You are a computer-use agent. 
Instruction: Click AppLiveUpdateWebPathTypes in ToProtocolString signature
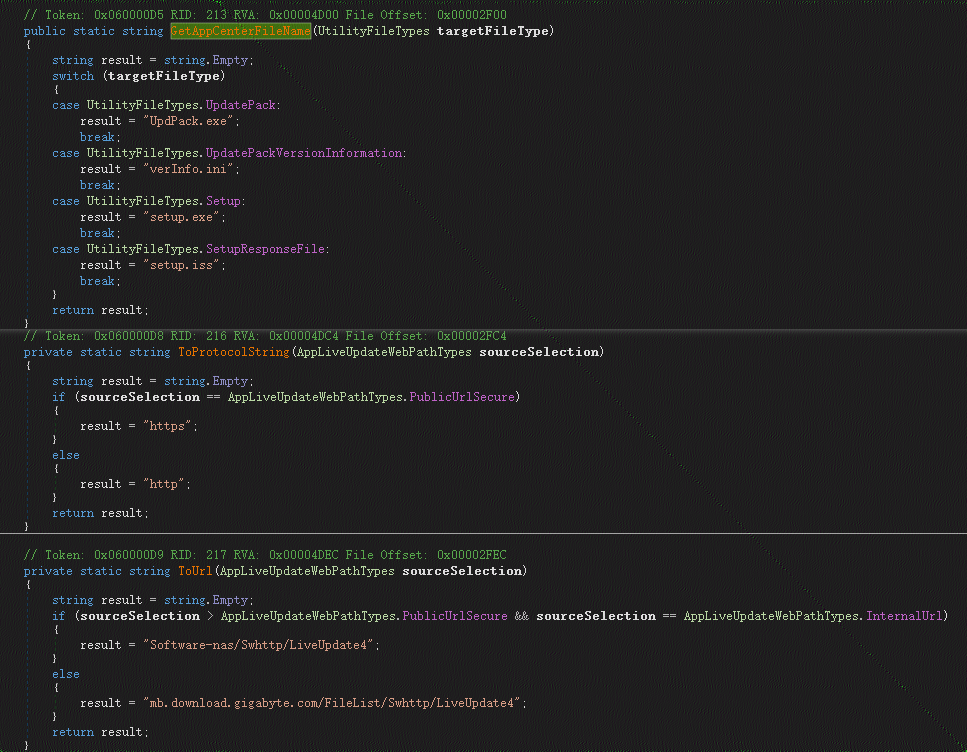384,352
